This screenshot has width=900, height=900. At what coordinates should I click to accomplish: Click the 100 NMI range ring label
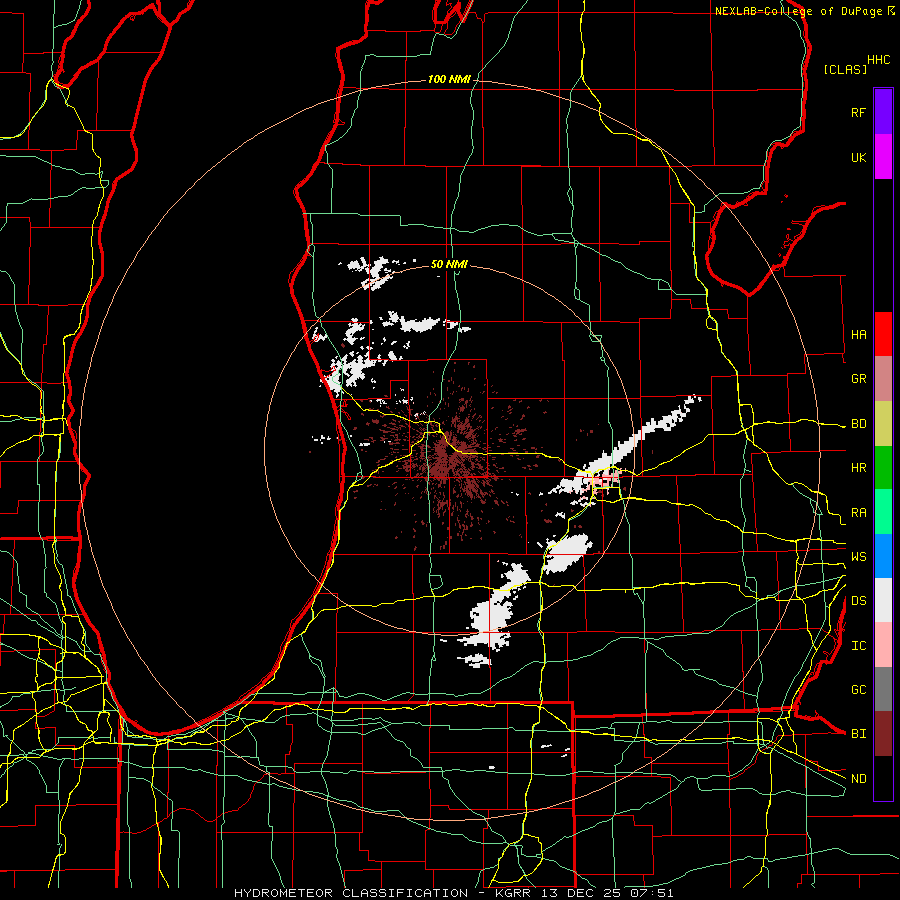click(449, 79)
